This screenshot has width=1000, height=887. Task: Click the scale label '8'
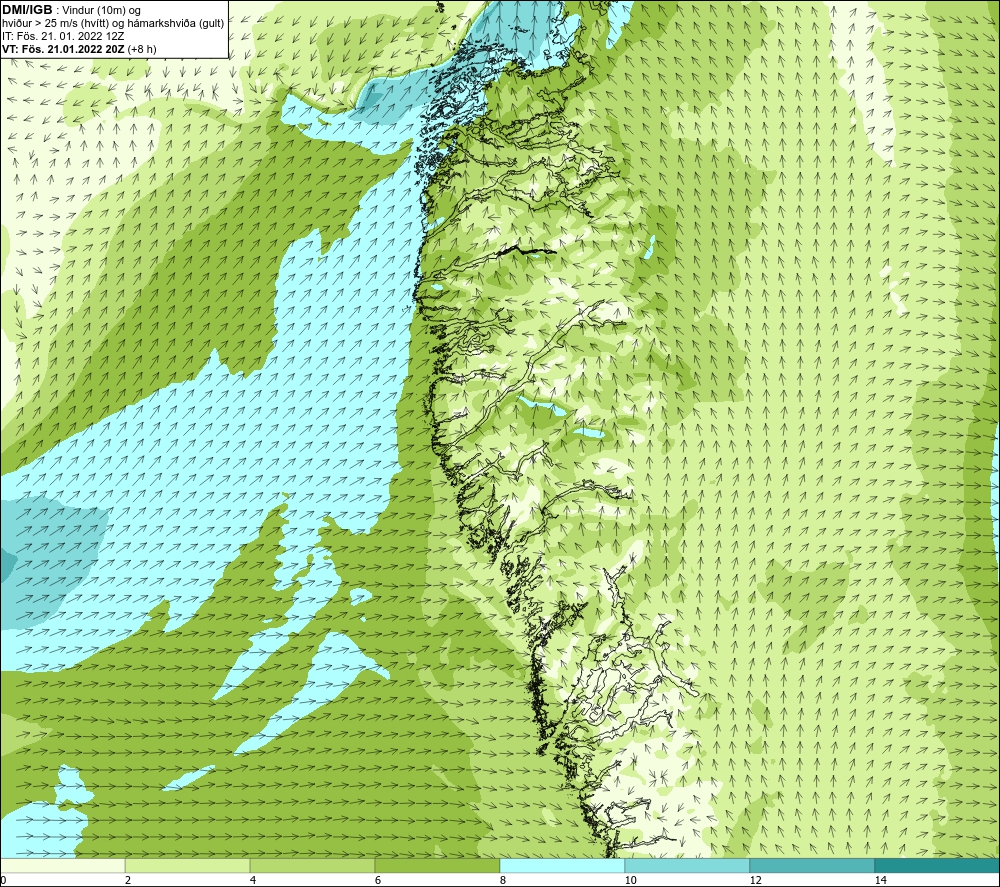[503, 880]
